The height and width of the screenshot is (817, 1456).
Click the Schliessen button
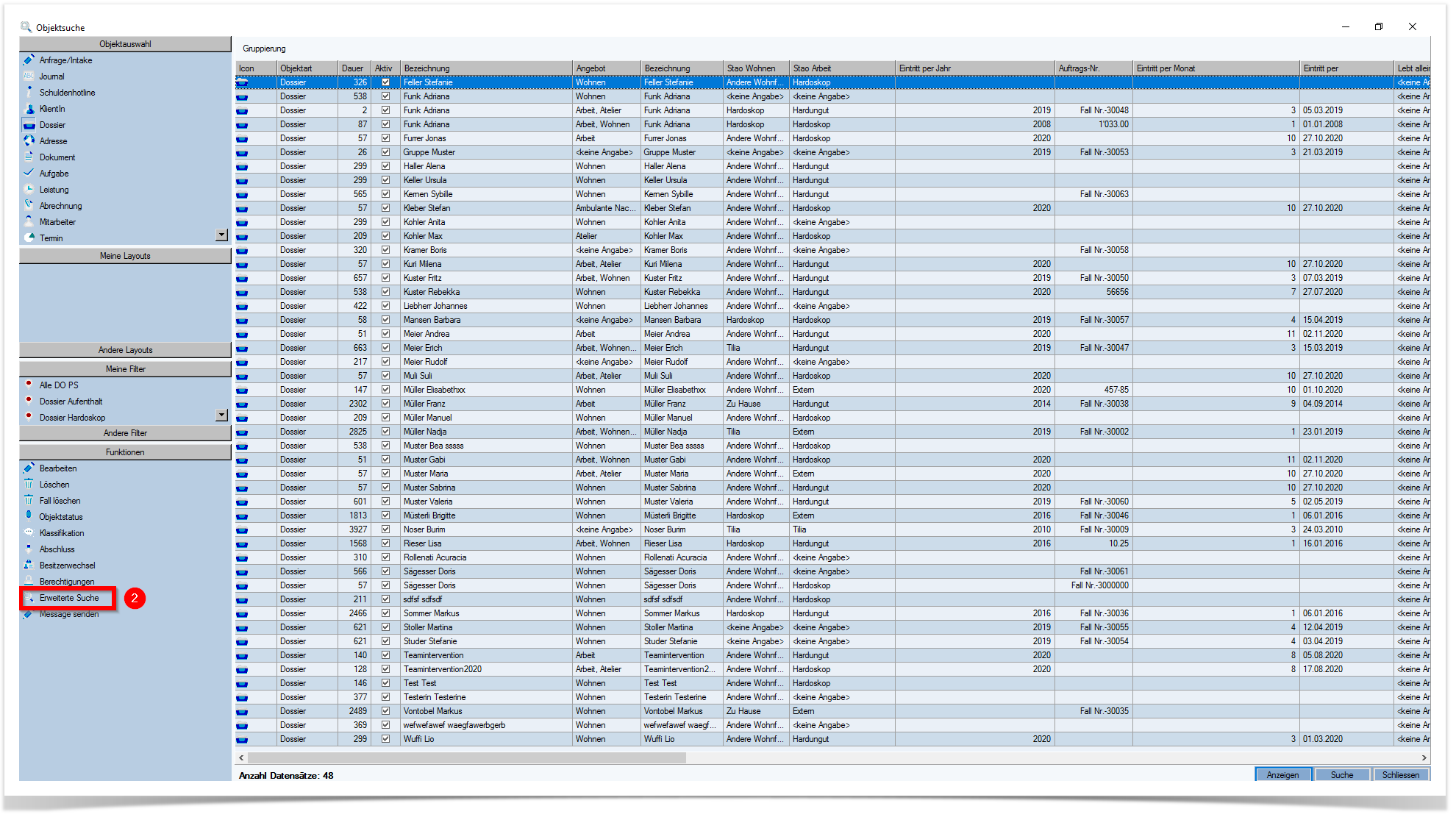1401,775
